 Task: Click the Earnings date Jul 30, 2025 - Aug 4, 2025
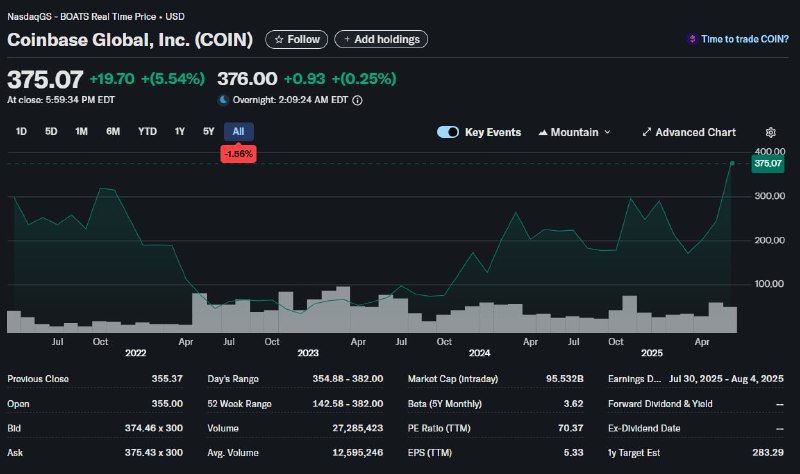click(726, 379)
